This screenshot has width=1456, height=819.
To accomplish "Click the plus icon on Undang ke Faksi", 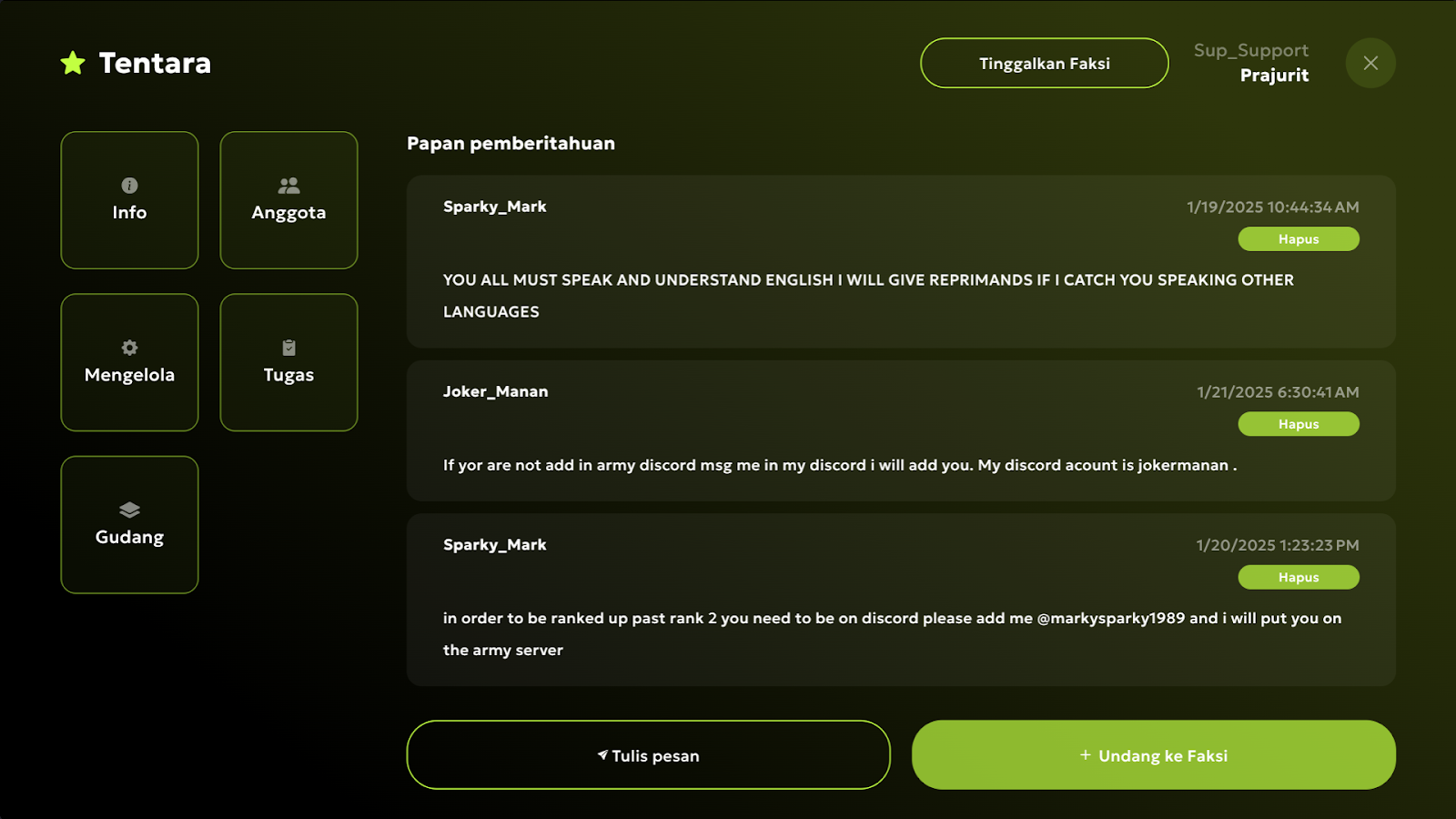I will [1086, 755].
